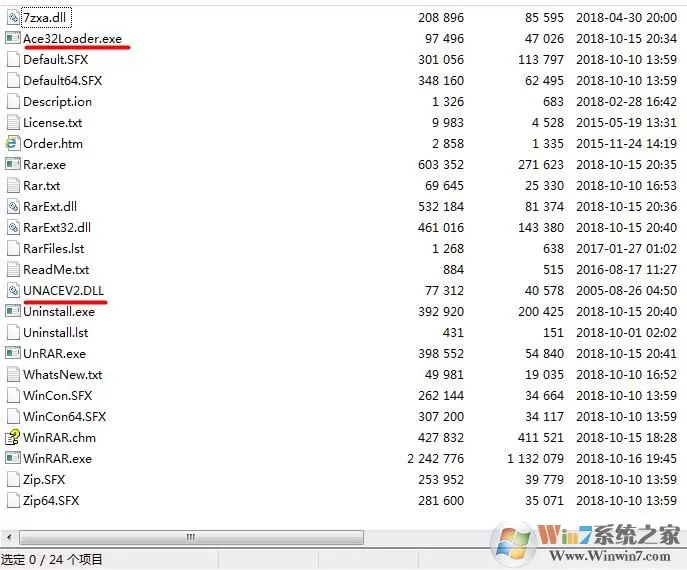Viewport: 687px width, 570px height.
Task: Select the Default.SFX file name
Action: pos(56,60)
